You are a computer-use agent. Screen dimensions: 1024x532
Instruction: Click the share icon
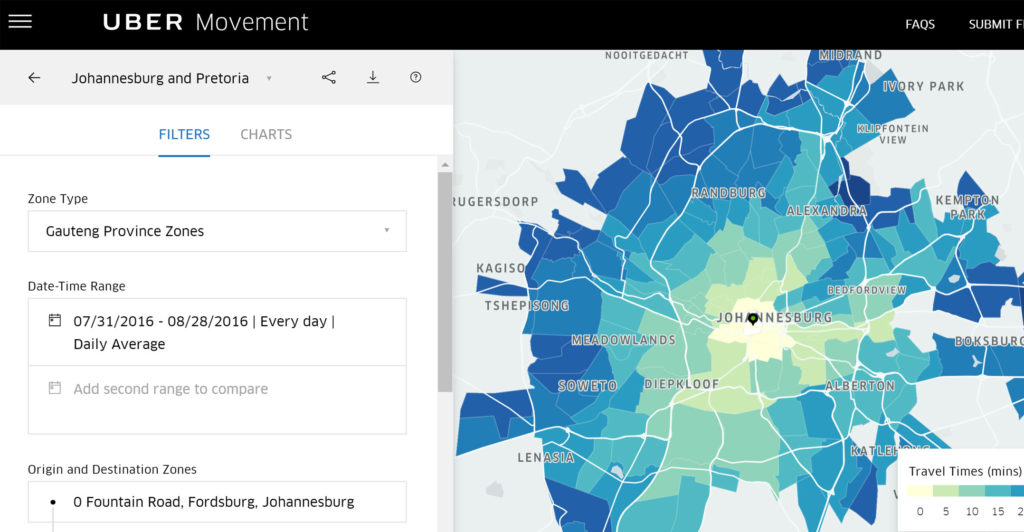tap(329, 78)
